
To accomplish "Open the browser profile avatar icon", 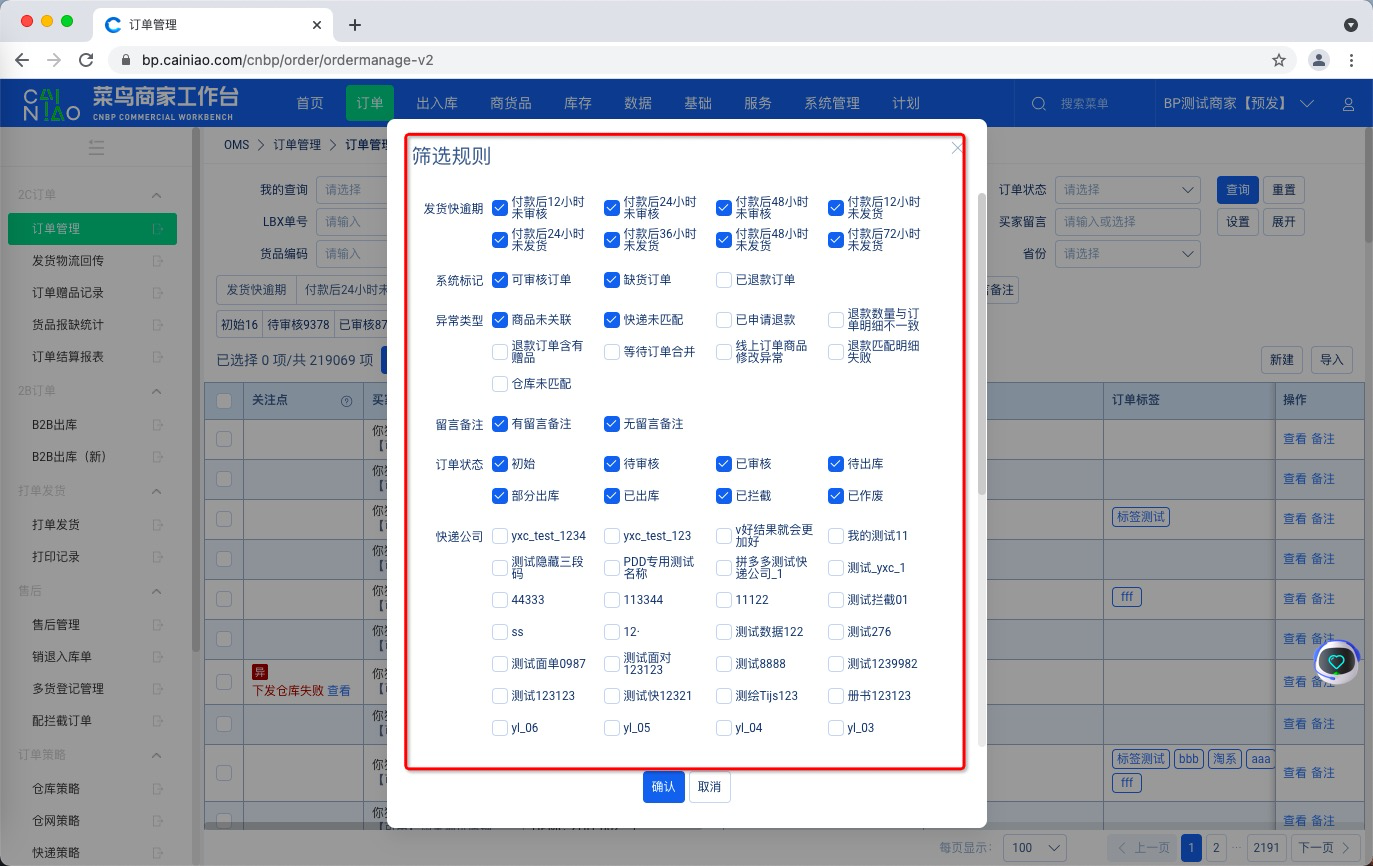I will (x=1319, y=60).
